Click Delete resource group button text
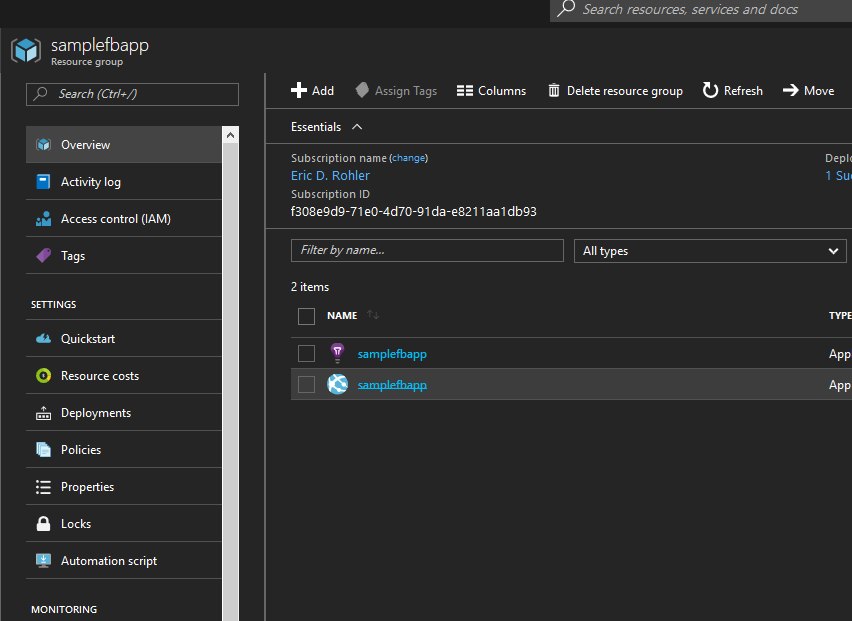Screen dimensions: 852x621 tap(625, 91)
